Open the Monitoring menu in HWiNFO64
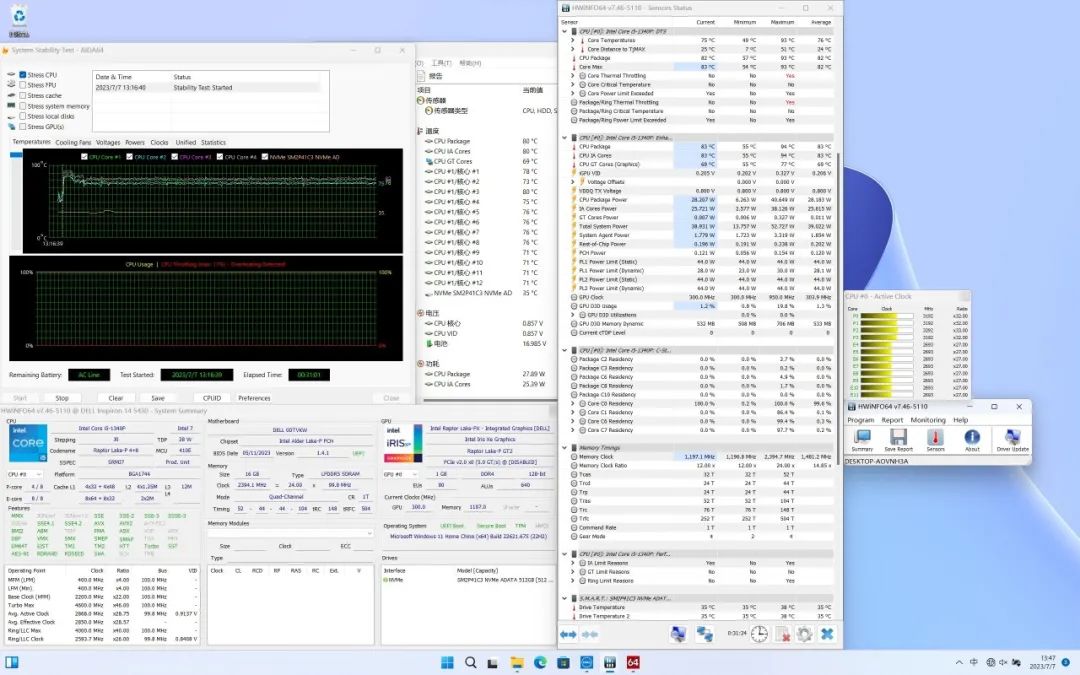This screenshot has height=675, width=1080. [x=927, y=420]
